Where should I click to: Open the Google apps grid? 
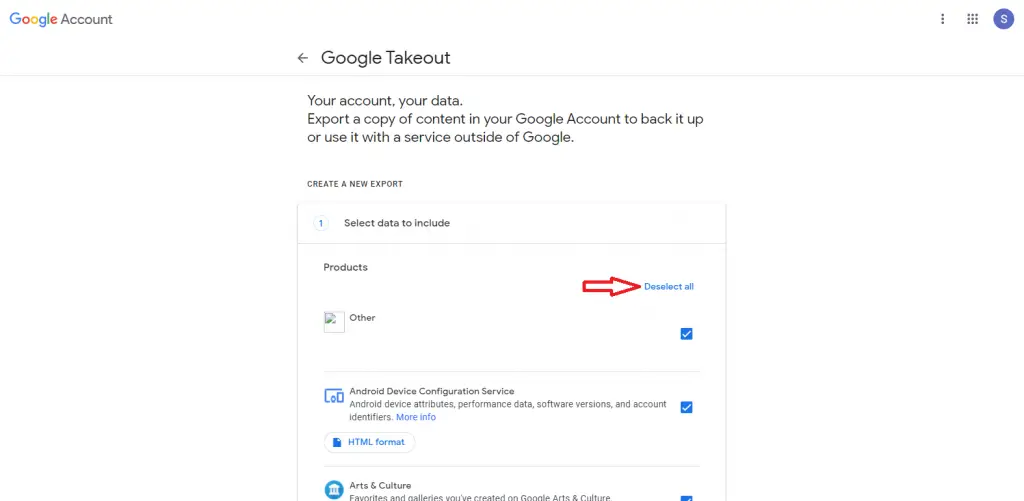coord(972,19)
